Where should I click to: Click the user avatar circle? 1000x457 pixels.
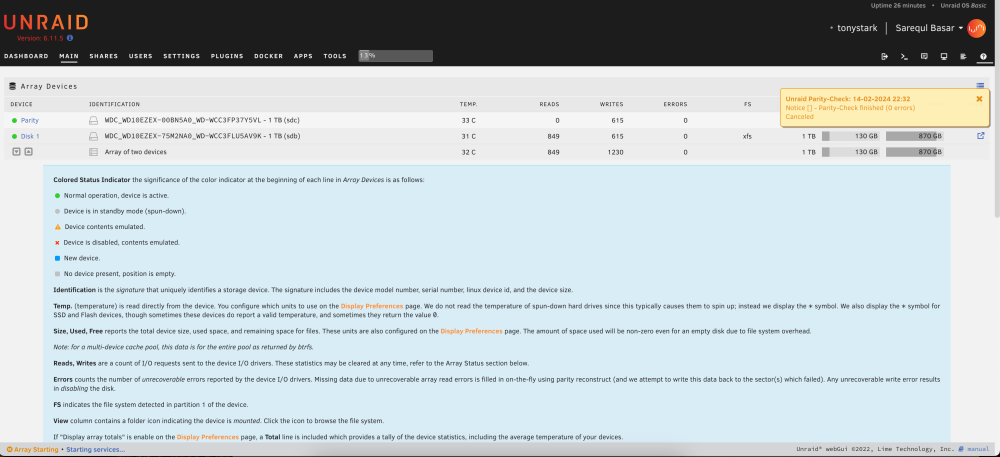coord(976,28)
